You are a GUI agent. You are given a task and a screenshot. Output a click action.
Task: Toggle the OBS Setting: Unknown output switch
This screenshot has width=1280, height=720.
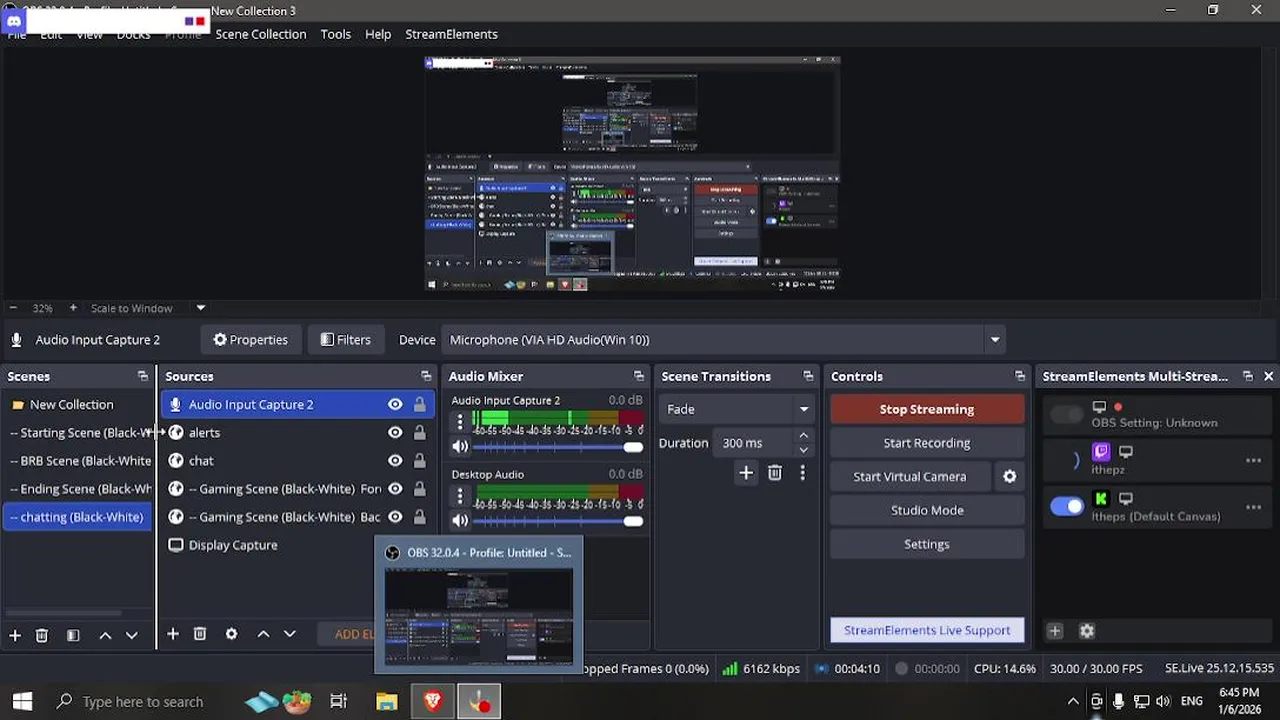[x=1066, y=415]
